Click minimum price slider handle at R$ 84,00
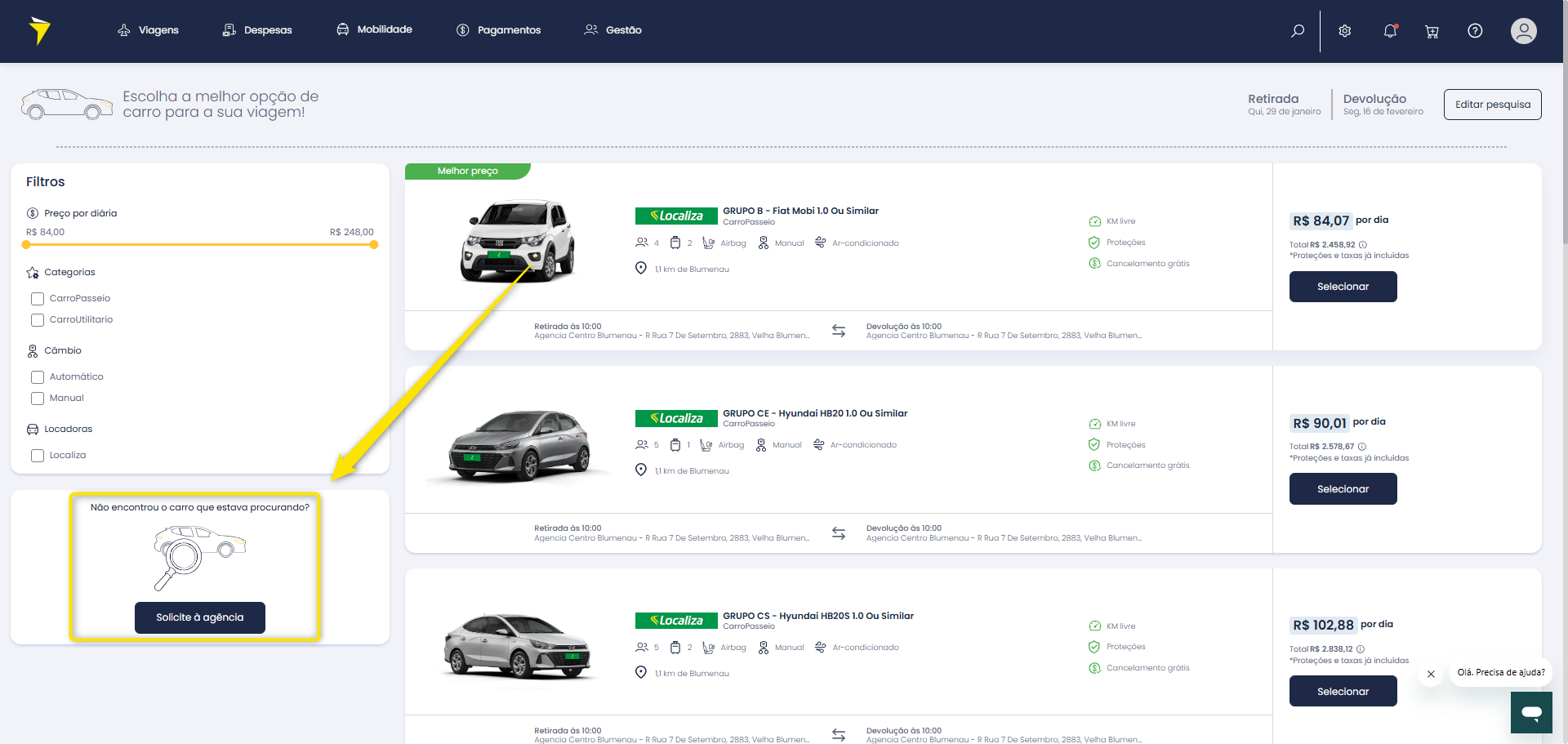The image size is (1568, 744). [x=26, y=245]
